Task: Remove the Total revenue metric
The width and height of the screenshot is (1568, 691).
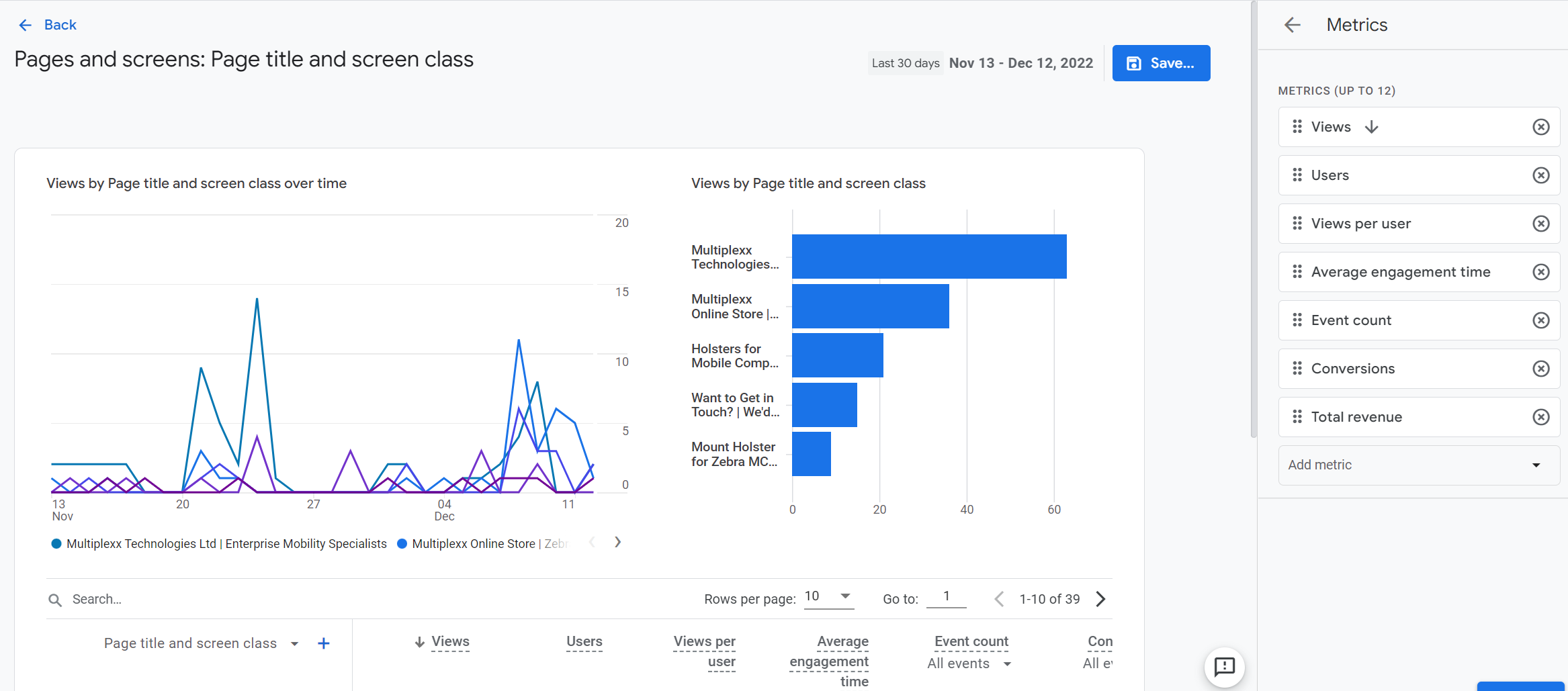Action: (1540, 417)
